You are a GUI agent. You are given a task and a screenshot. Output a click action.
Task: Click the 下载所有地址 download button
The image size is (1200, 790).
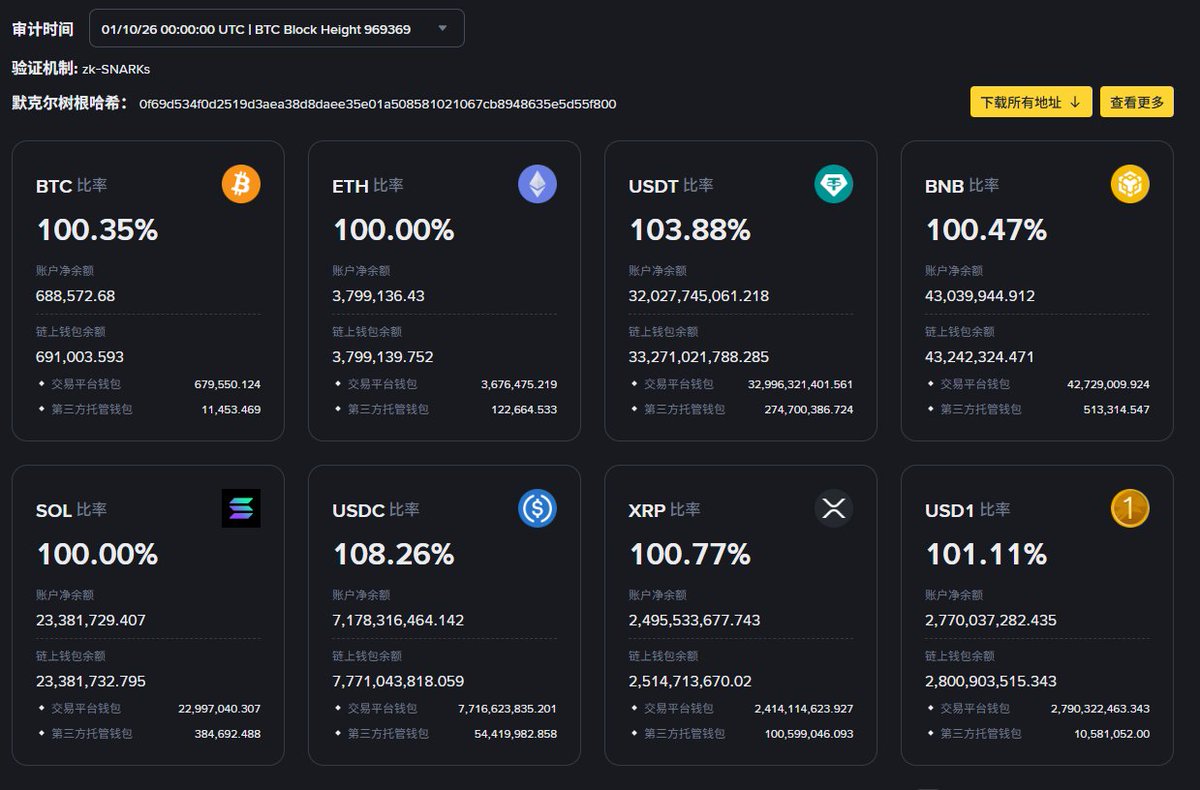(1031, 102)
